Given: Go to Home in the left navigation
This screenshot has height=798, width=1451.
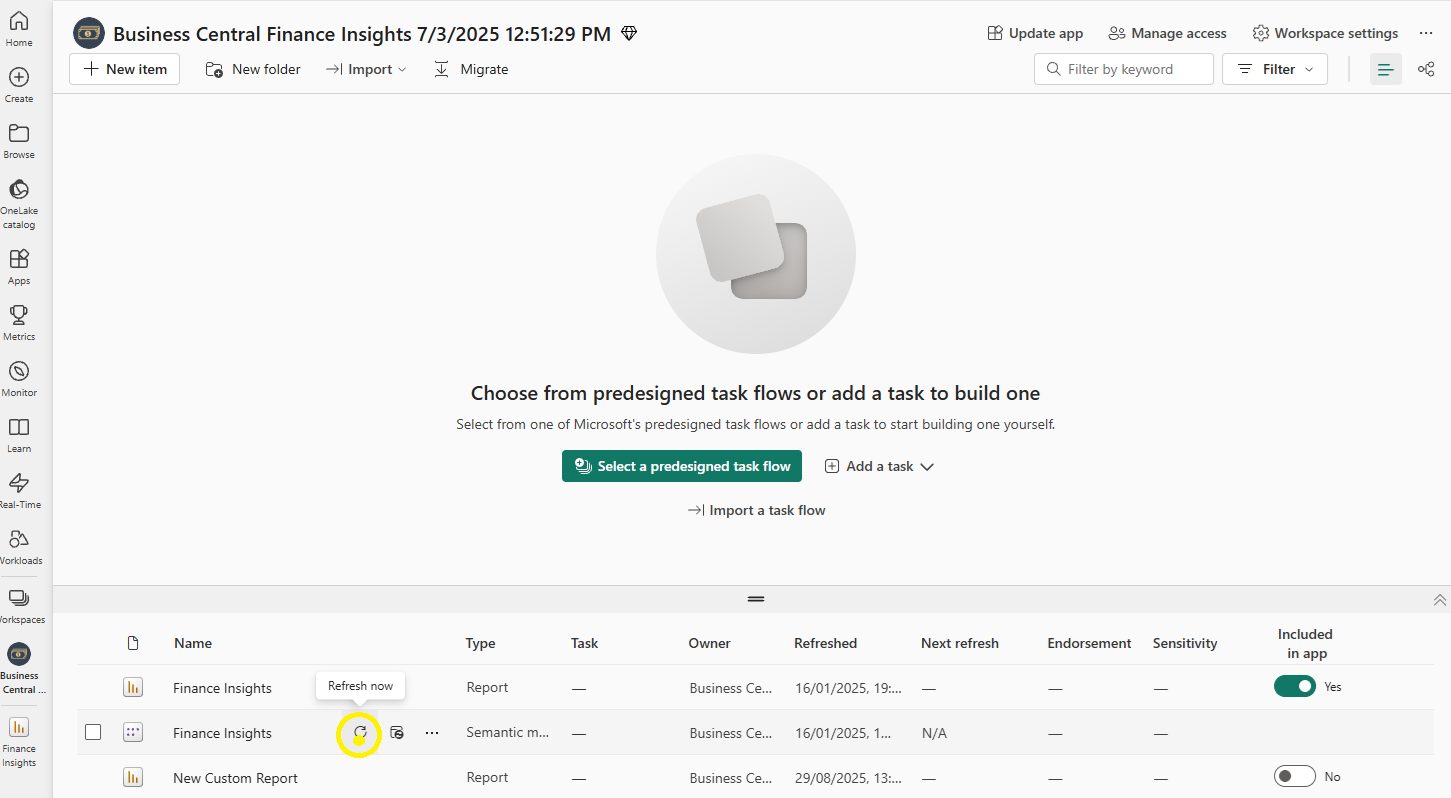Looking at the screenshot, I should point(19,29).
